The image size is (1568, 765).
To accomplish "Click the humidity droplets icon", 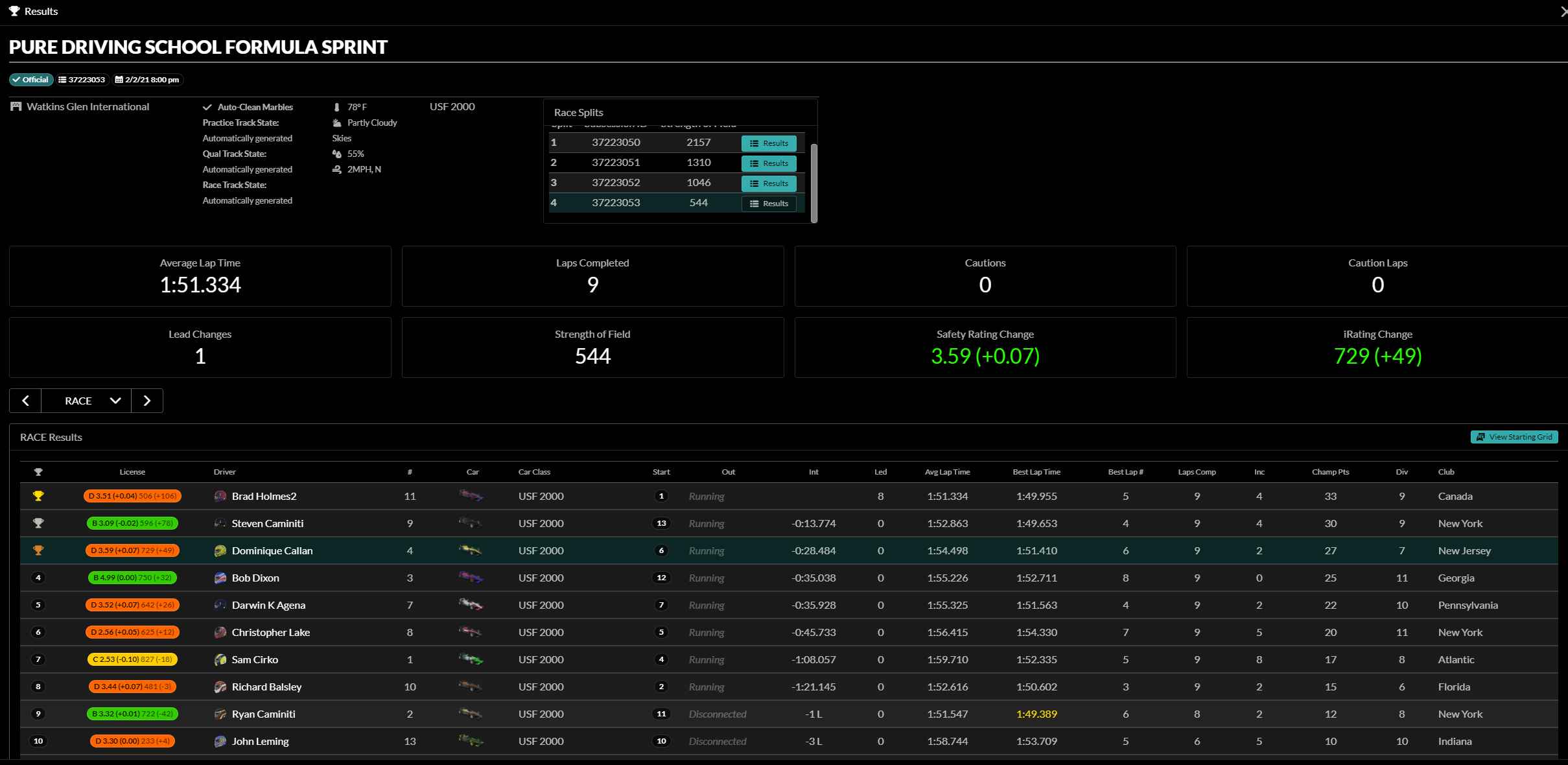I will [x=336, y=154].
